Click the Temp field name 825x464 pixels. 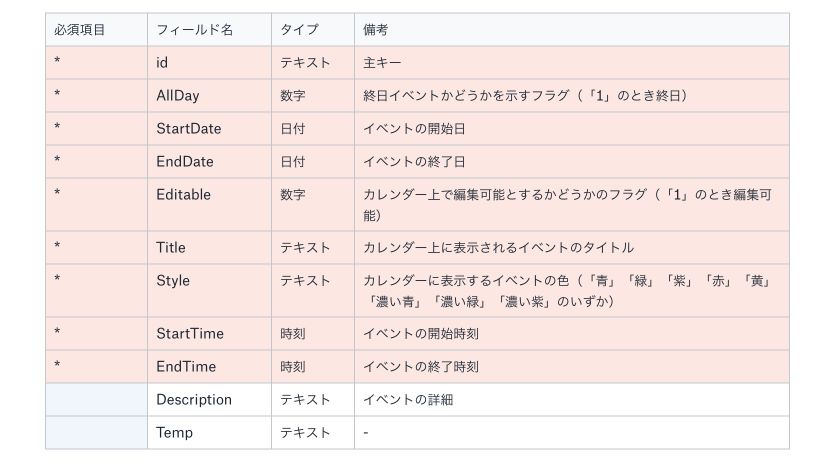click(174, 432)
